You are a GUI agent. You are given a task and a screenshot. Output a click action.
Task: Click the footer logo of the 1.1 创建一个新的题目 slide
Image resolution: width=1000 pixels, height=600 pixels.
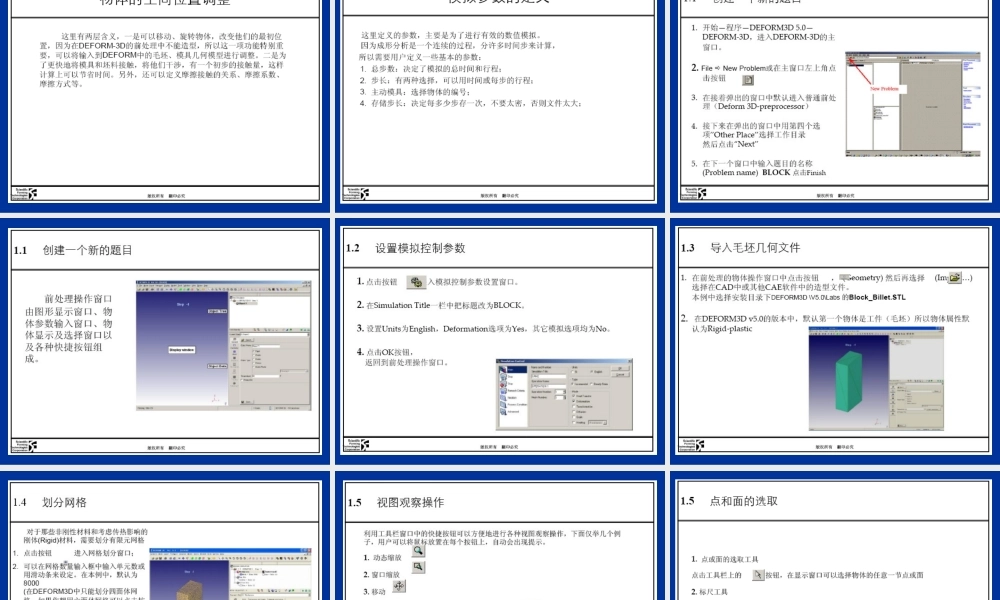pos(24,446)
